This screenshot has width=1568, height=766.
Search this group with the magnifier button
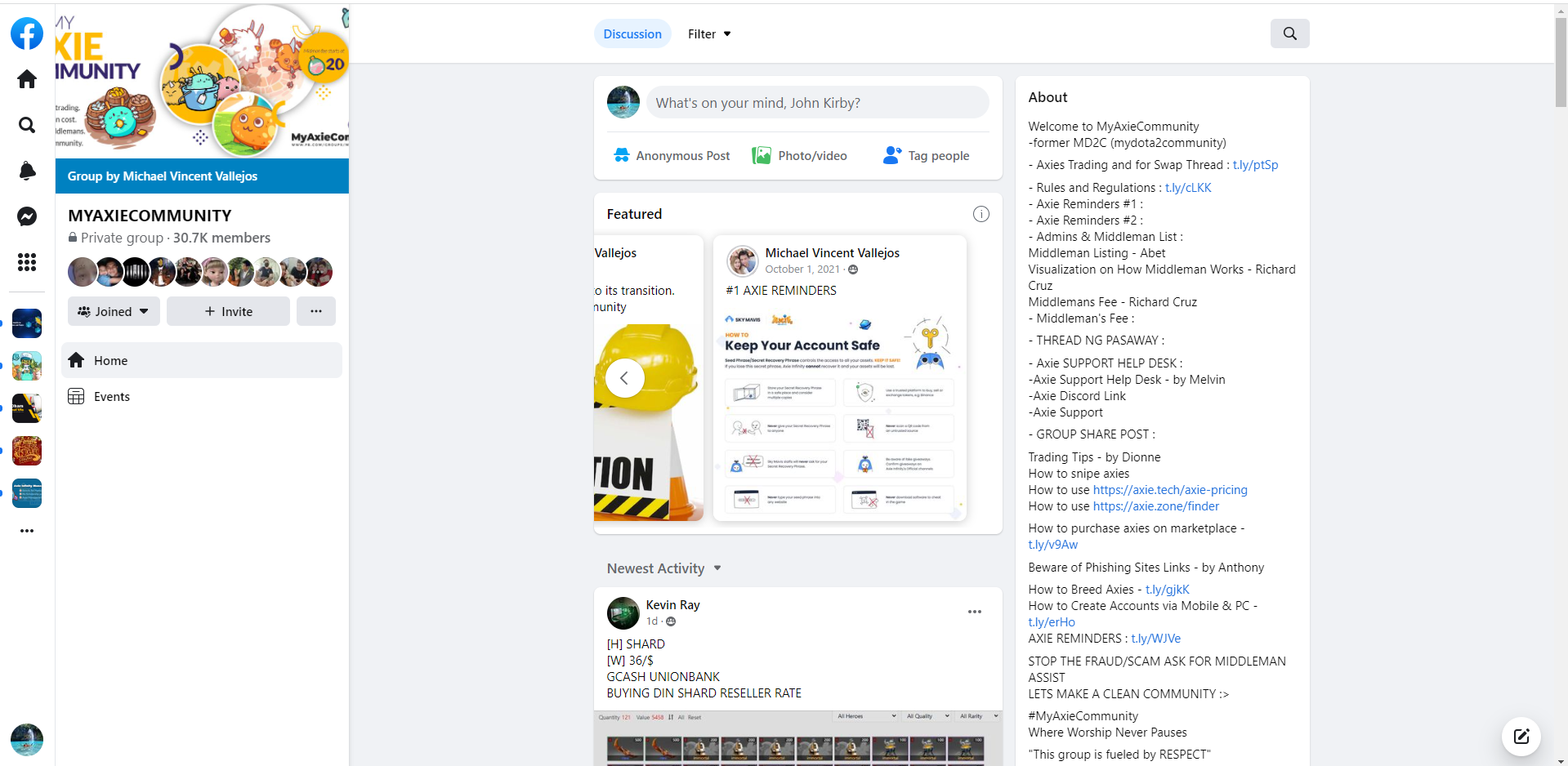point(1289,33)
